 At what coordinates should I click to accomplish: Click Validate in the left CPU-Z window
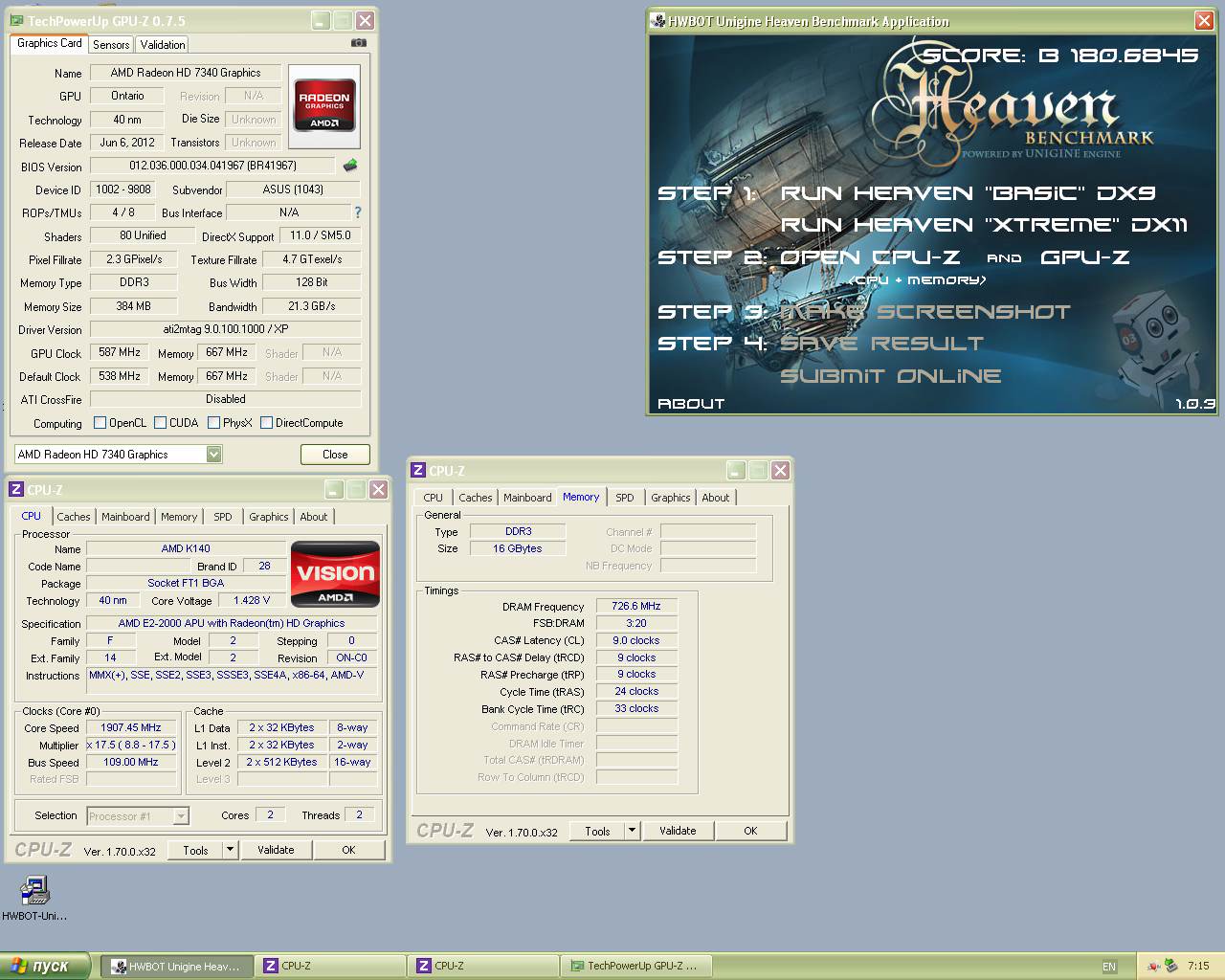(x=276, y=850)
